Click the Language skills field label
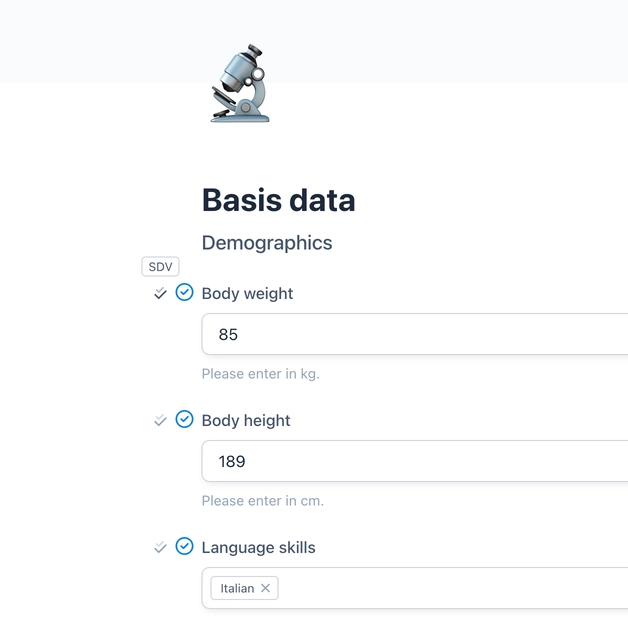 tap(258, 548)
